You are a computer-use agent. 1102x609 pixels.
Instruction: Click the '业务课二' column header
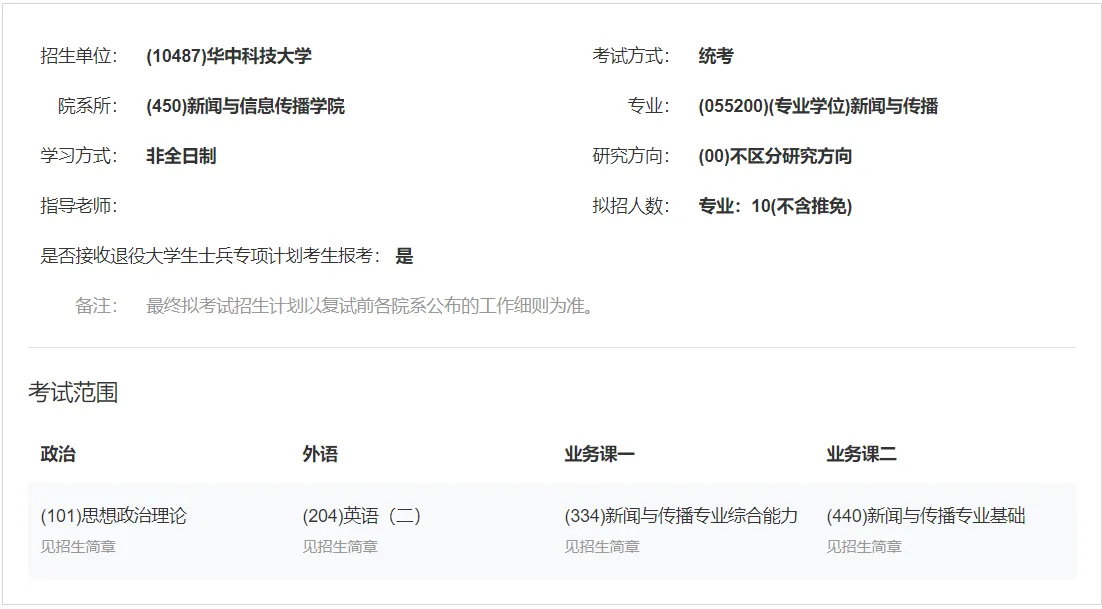click(x=862, y=454)
